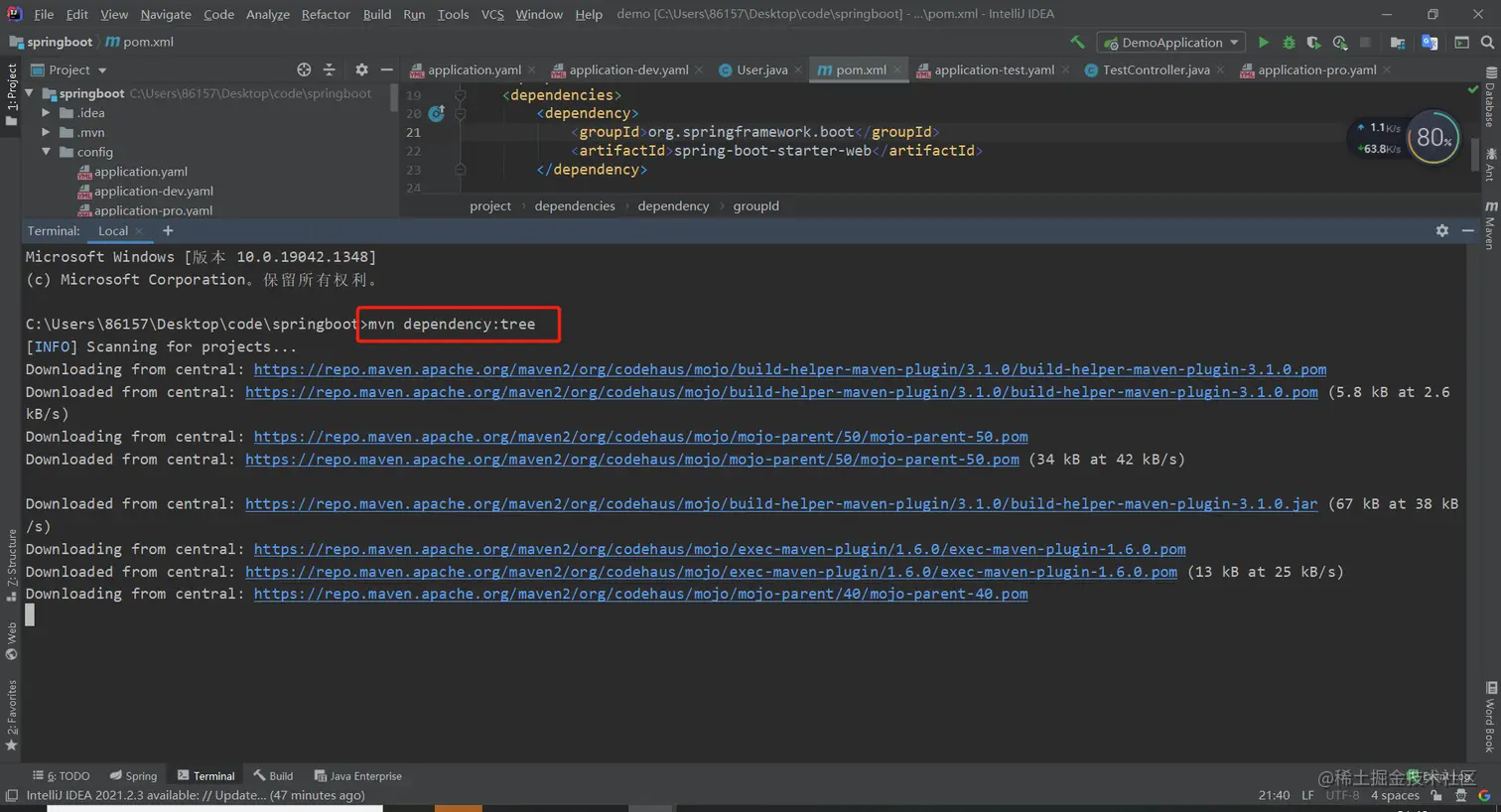Screen dimensions: 1501x812
Task: Open the Refactor menu
Action: click(326, 14)
